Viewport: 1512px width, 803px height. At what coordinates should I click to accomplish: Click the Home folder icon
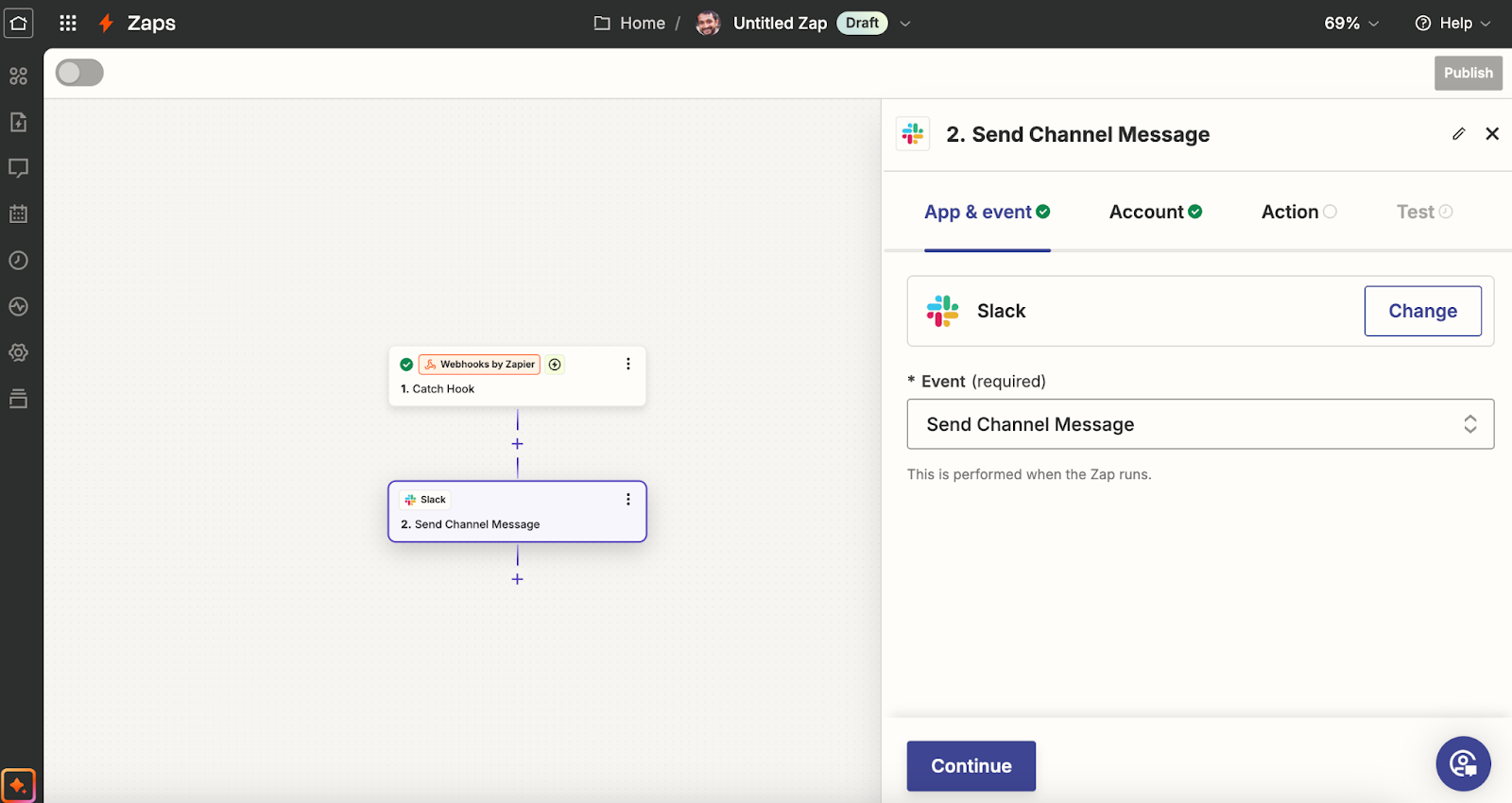602,23
